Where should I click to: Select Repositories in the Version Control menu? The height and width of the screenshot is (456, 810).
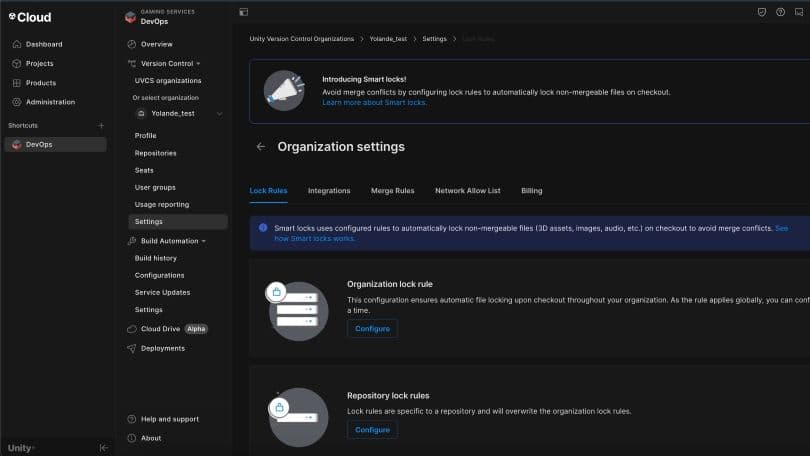click(x=155, y=153)
